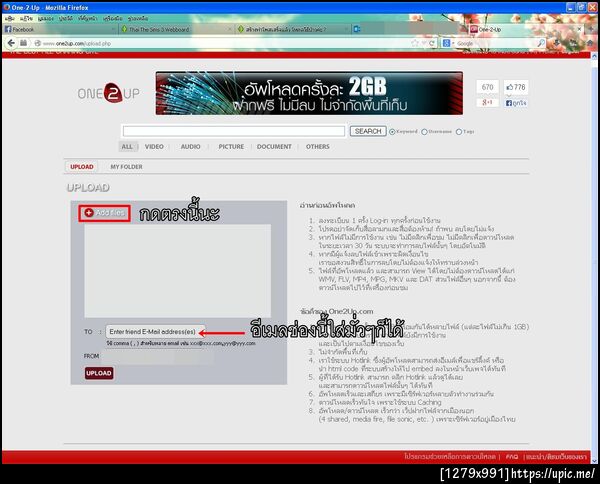Select the OTHERS category filter
600x484 pixels.
click(x=318, y=147)
